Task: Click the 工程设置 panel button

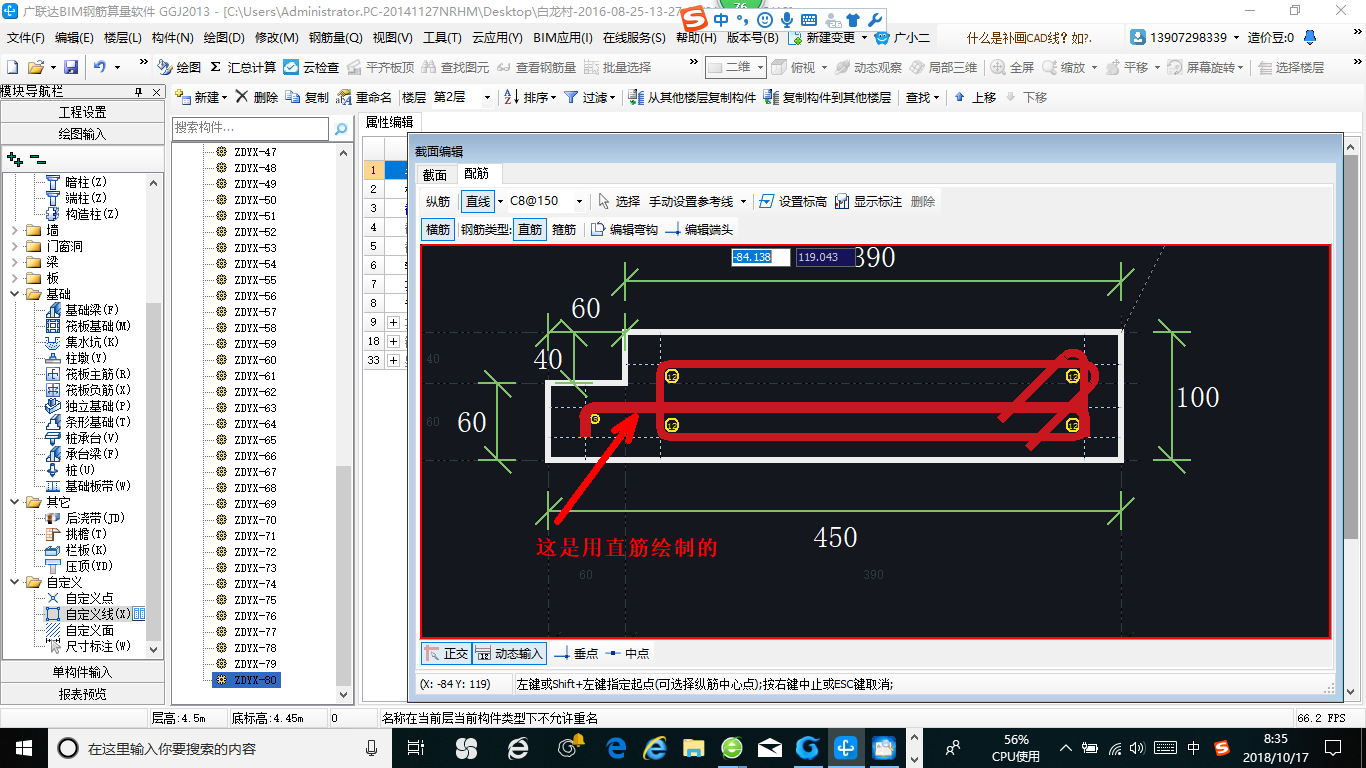Action: pos(82,112)
